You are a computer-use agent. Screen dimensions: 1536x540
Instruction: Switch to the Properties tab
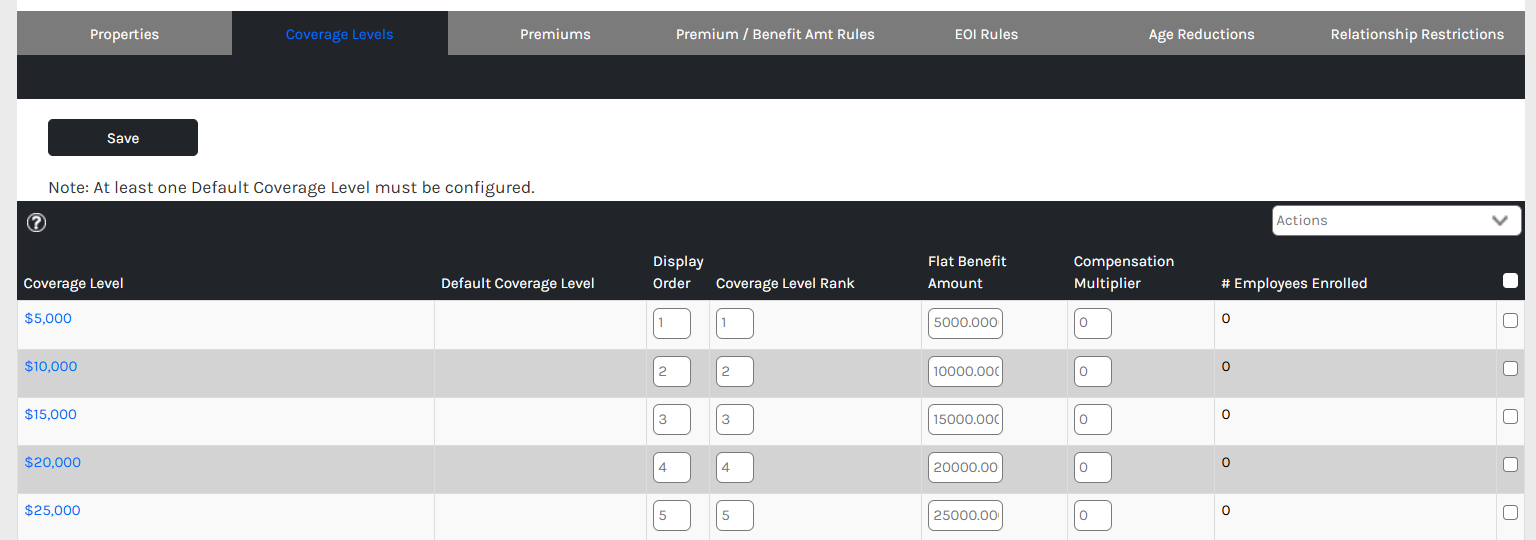tap(124, 34)
